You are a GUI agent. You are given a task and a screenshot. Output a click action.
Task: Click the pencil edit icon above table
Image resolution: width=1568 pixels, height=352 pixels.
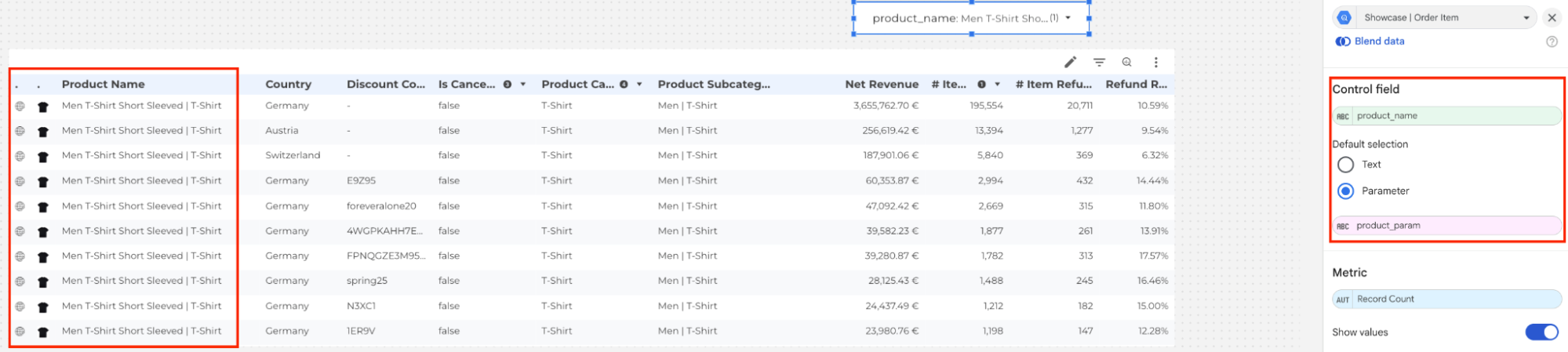[1070, 62]
